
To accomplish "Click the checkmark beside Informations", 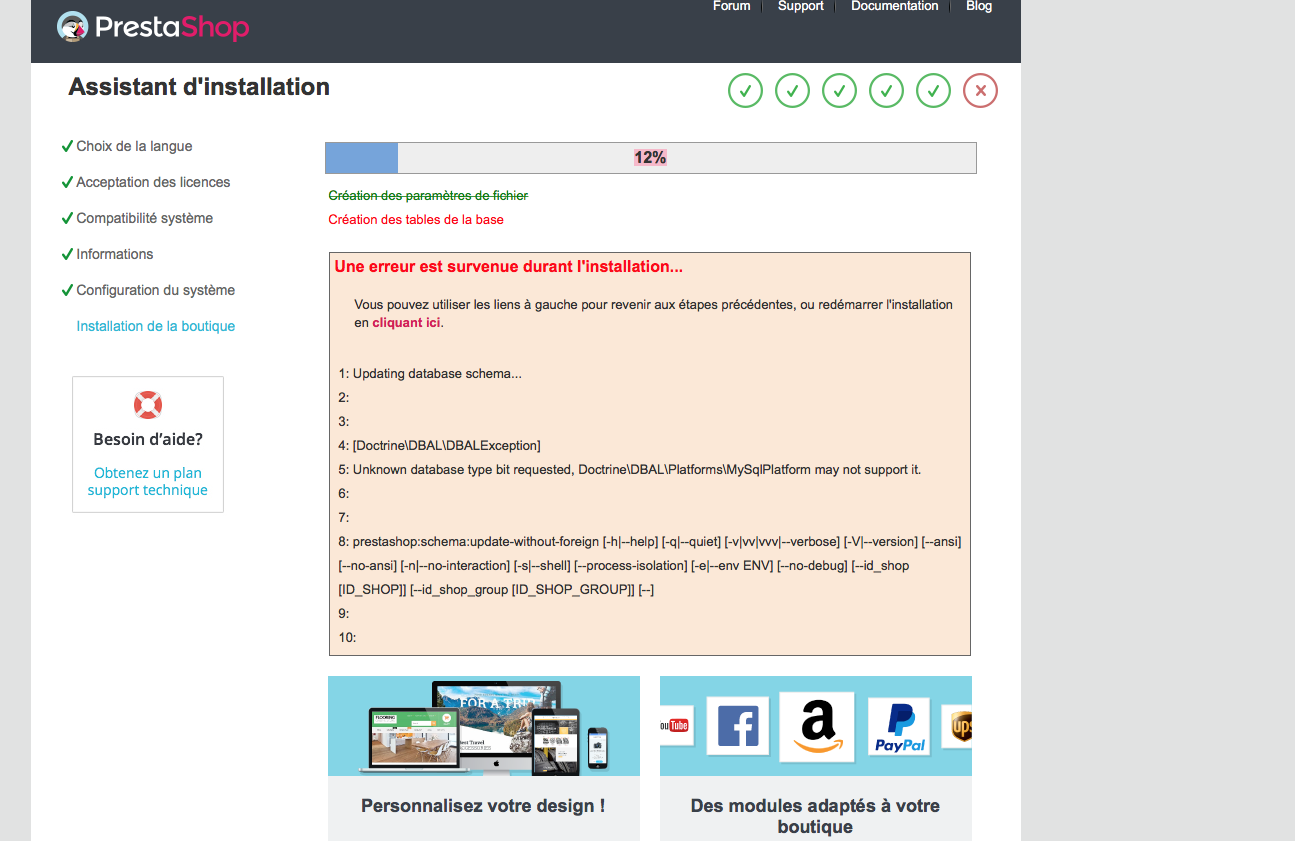I will click(x=67, y=254).
